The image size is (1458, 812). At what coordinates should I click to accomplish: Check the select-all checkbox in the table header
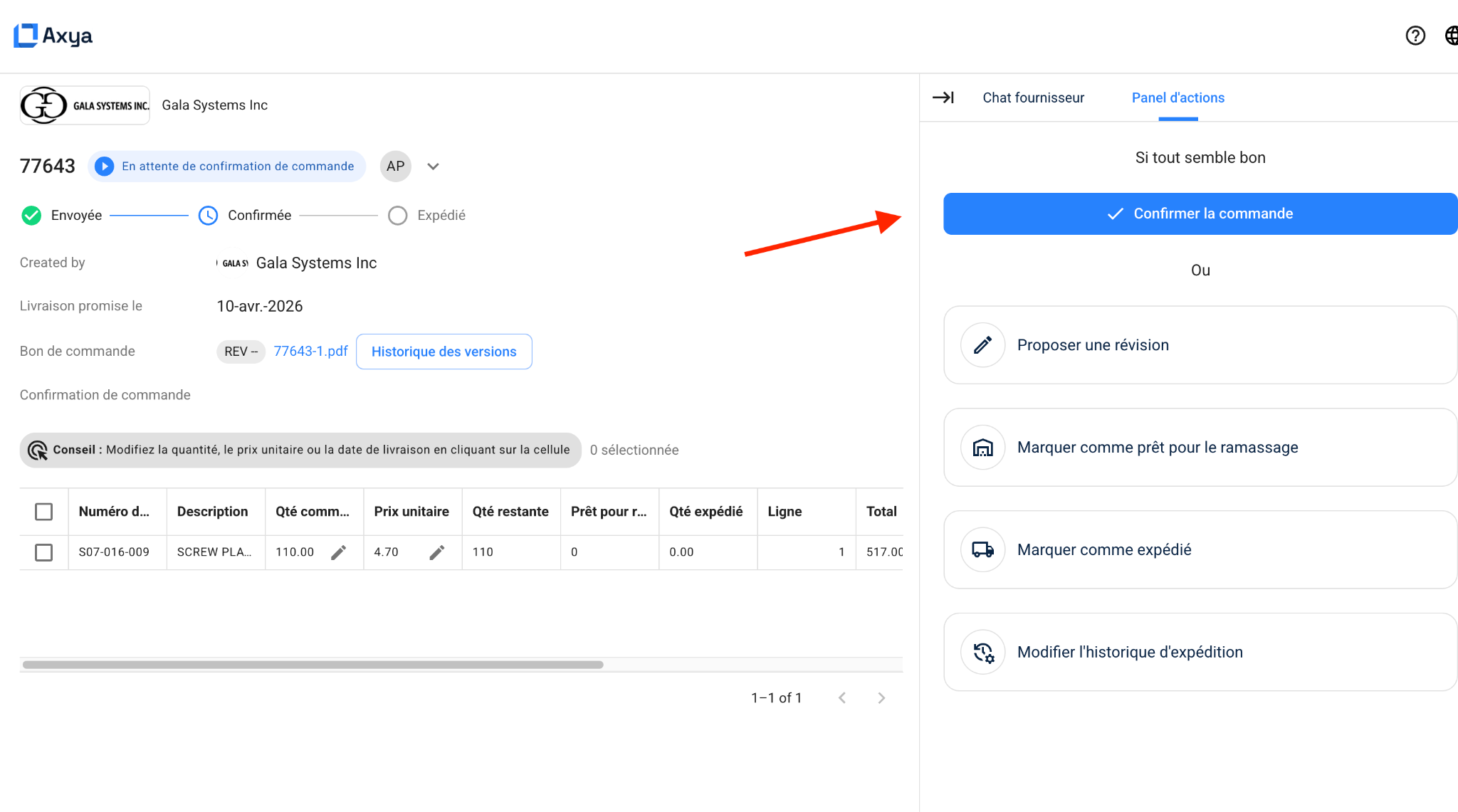[x=44, y=511]
